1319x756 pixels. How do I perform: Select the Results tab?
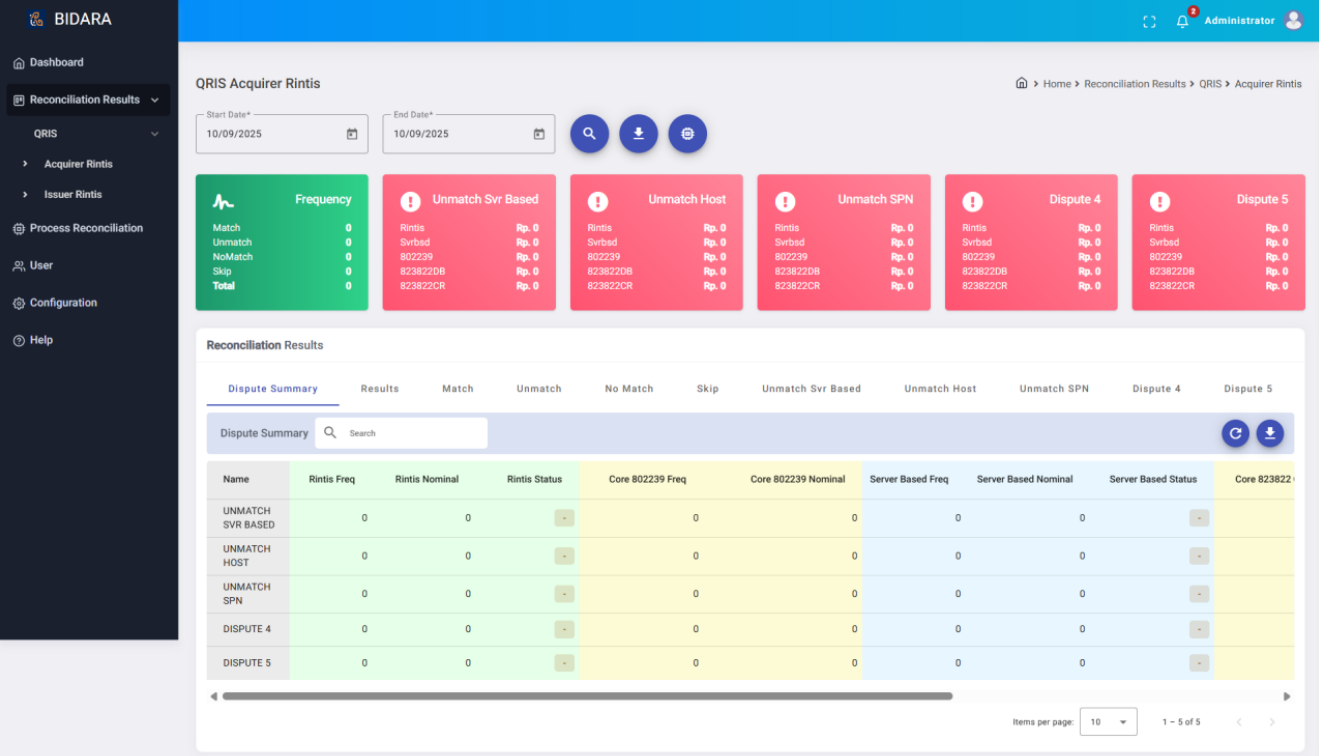[379, 389]
